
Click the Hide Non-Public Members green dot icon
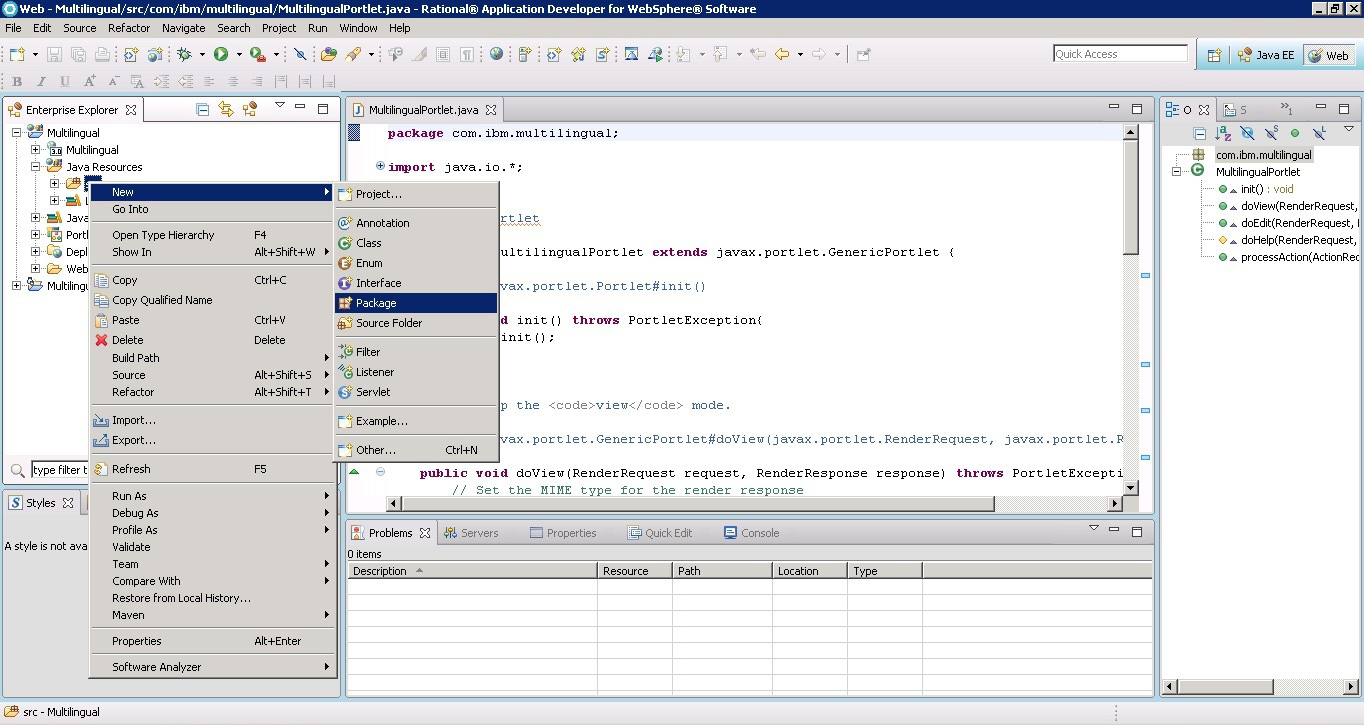click(1295, 132)
